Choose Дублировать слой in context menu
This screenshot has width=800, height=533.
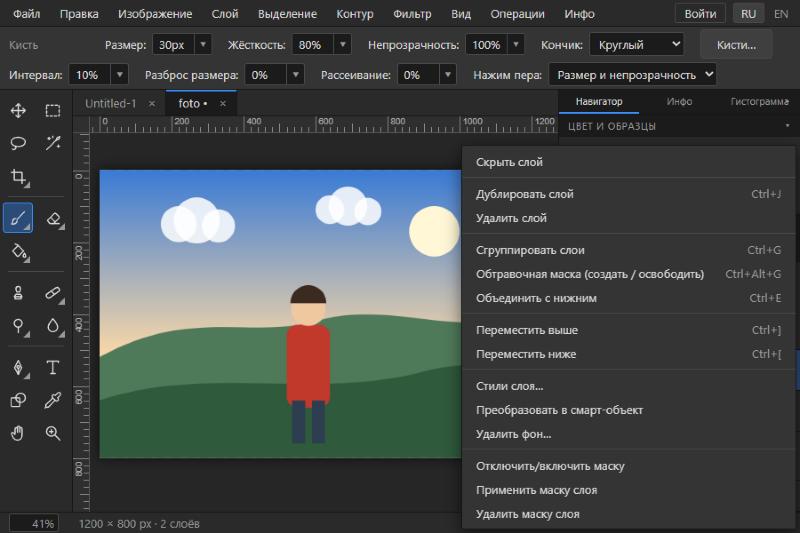point(629,194)
